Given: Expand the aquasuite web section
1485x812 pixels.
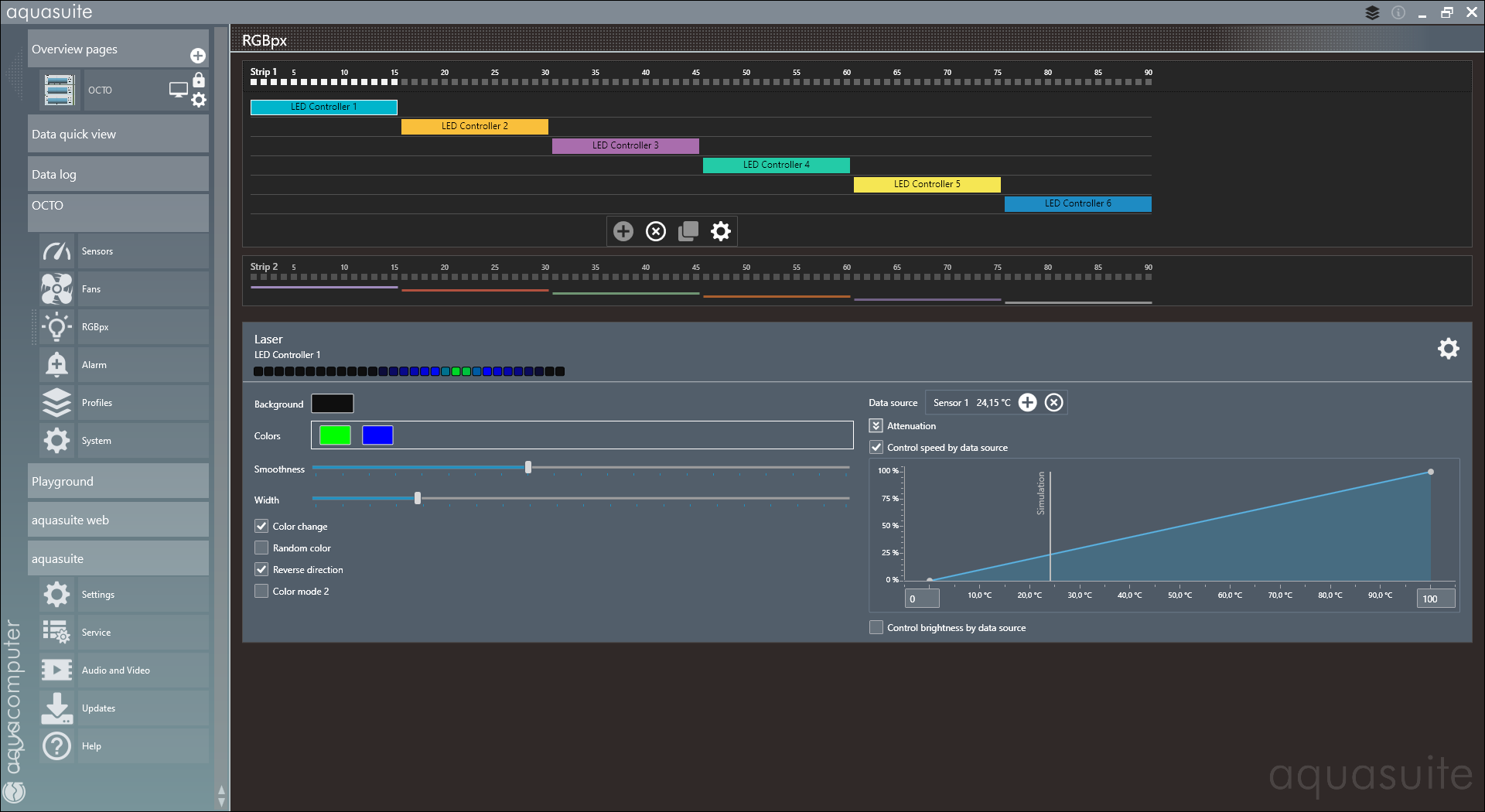Looking at the screenshot, I should (118, 520).
